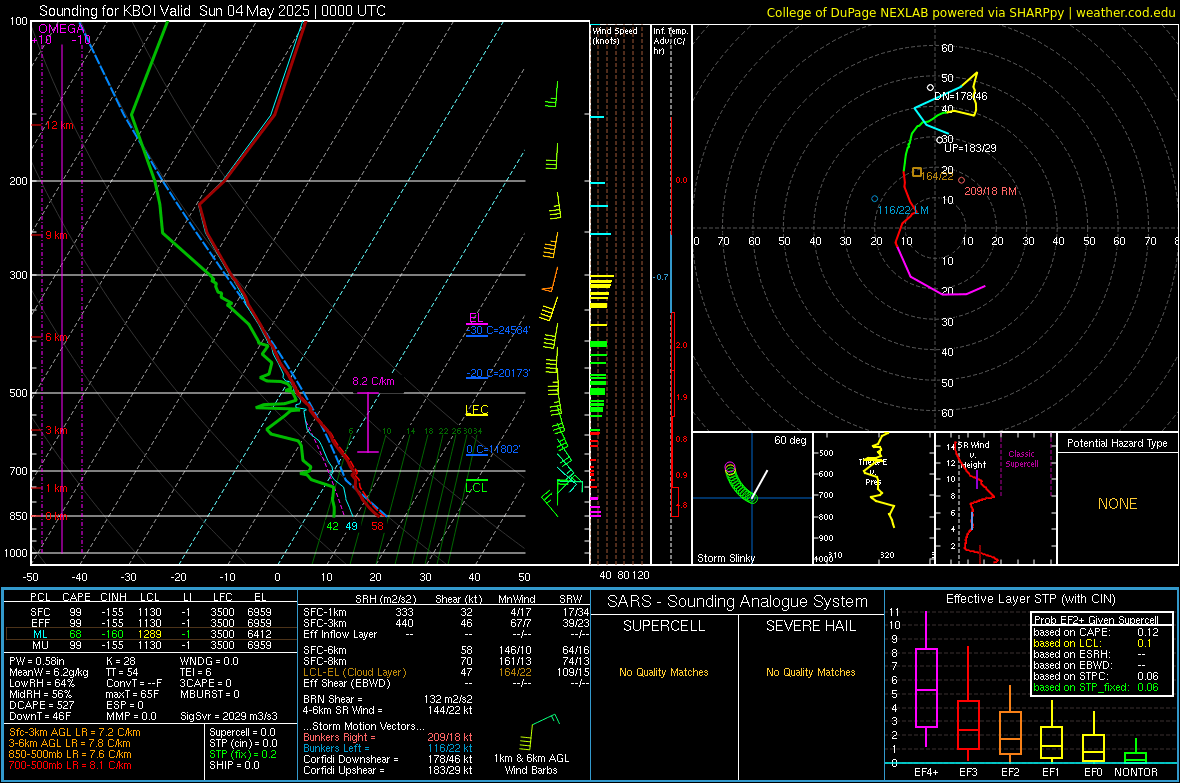Select the highlighted ML parcel row

tap(151, 634)
